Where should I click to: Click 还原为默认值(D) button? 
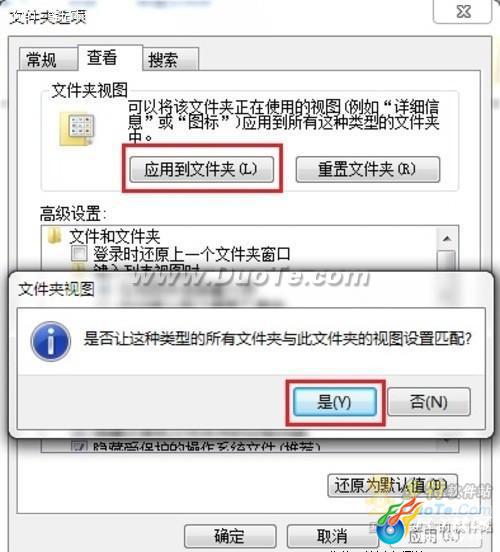coord(392,486)
